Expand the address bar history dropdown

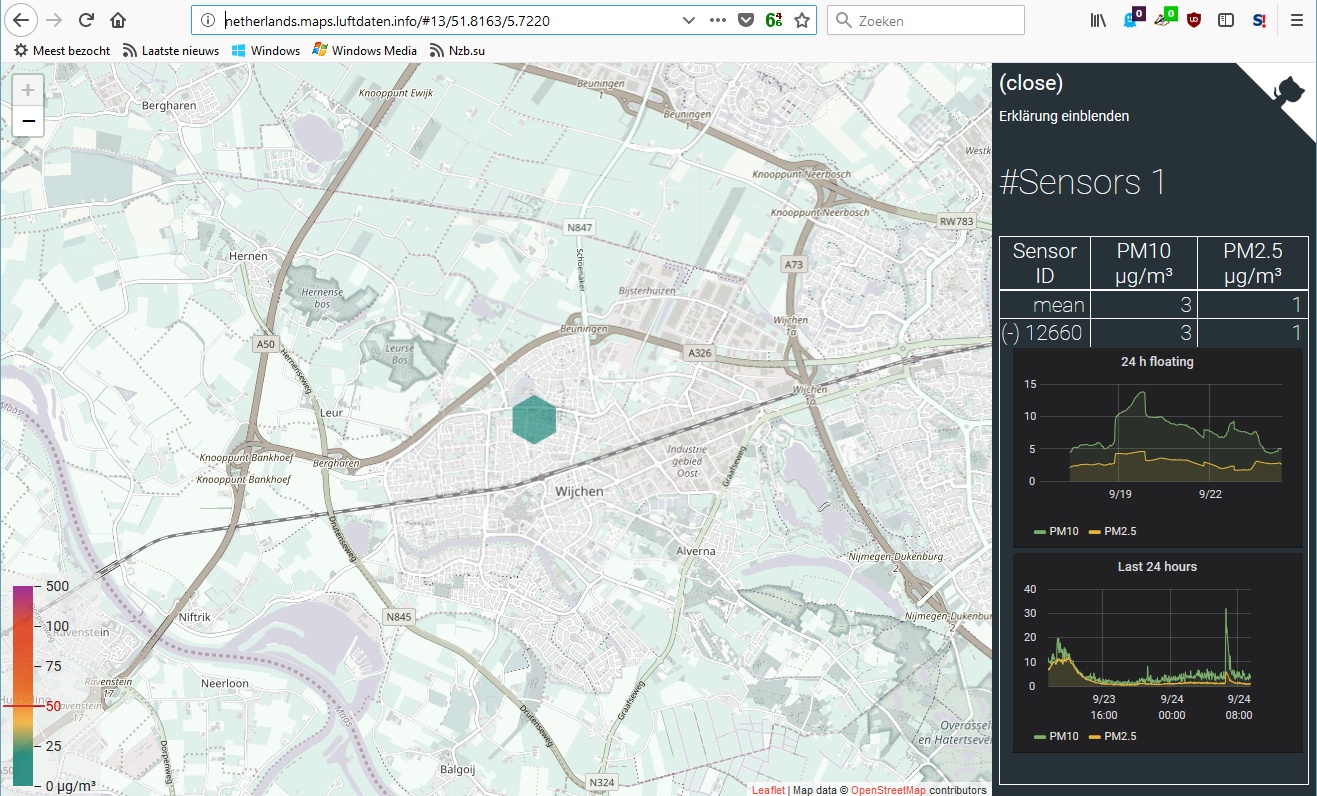pos(688,20)
